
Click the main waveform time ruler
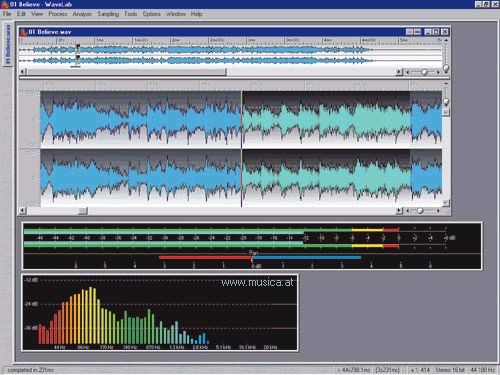tap(242, 84)
